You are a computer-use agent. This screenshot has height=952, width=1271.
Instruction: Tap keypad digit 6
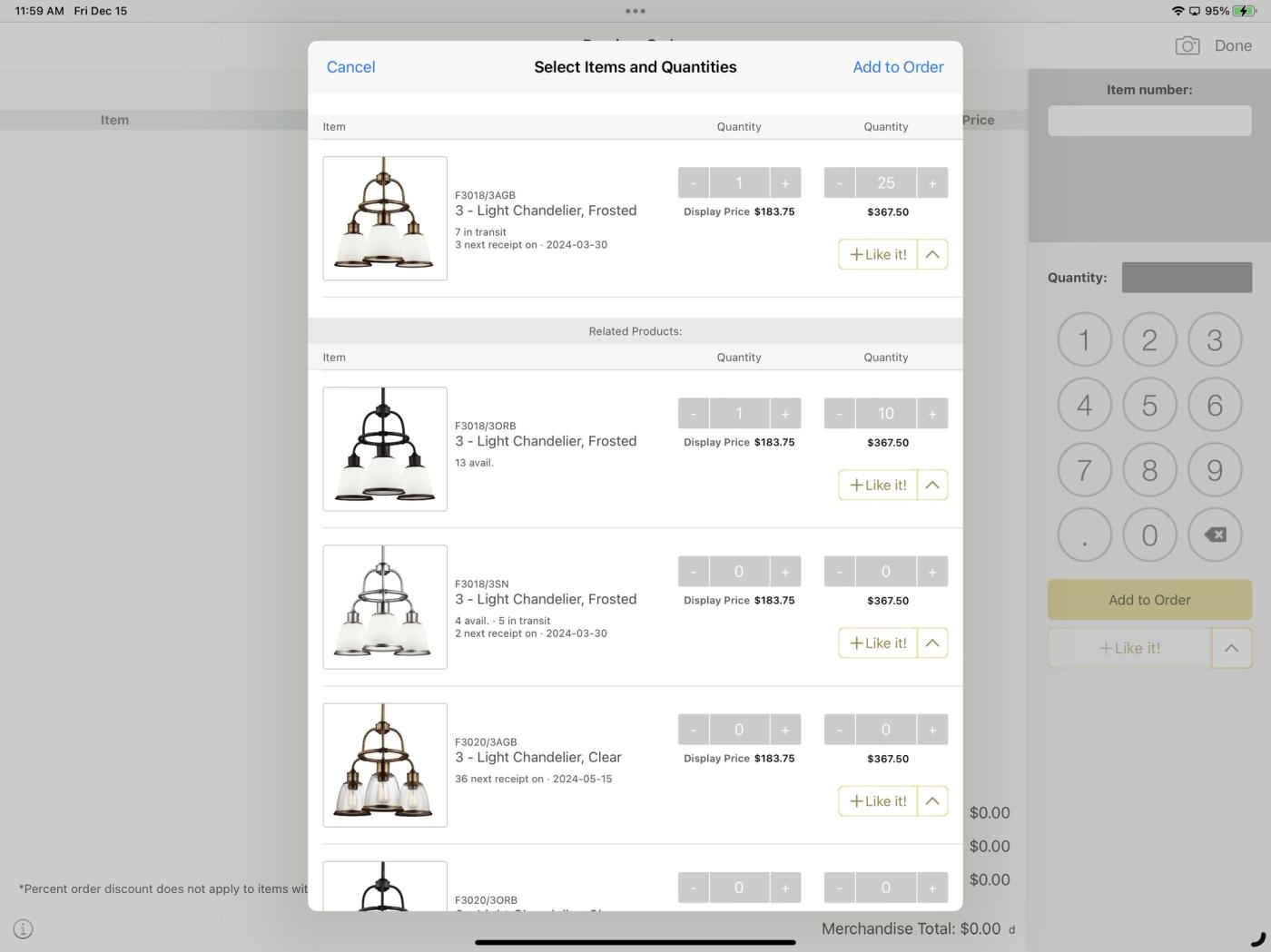(x=1215, y=405)
